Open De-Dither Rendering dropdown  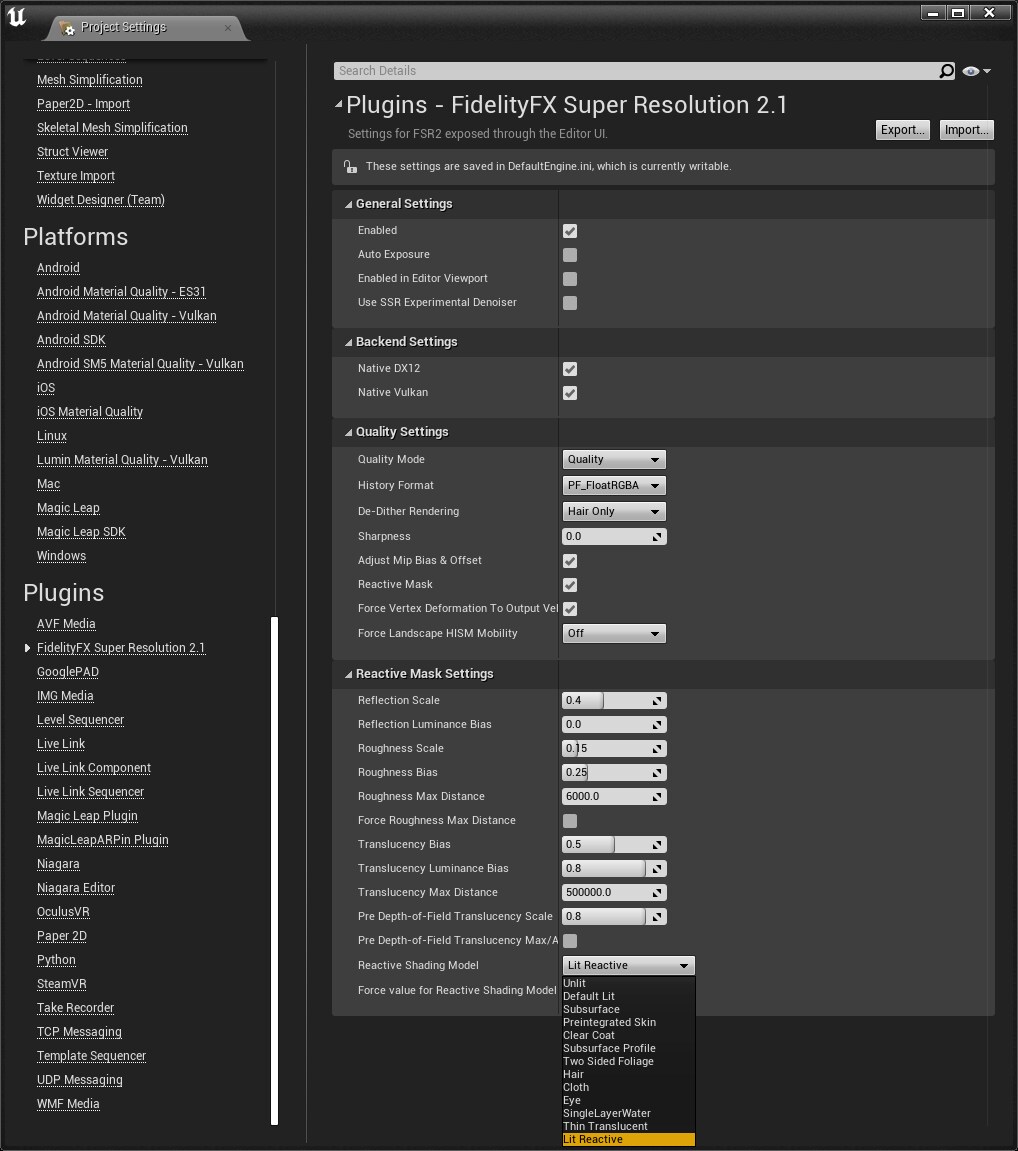(x=614, y=512)
